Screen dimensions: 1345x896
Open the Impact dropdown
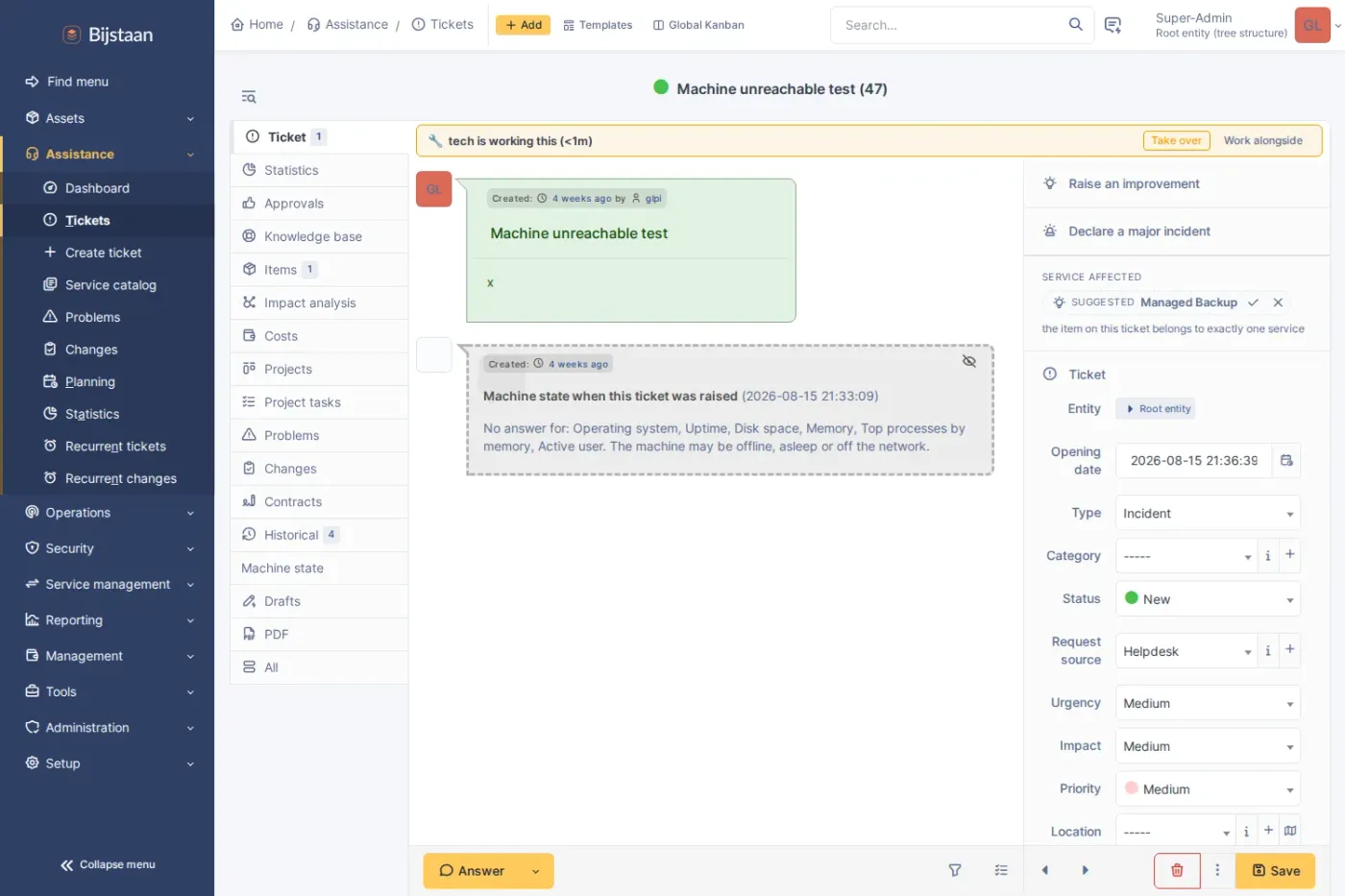1208,746
